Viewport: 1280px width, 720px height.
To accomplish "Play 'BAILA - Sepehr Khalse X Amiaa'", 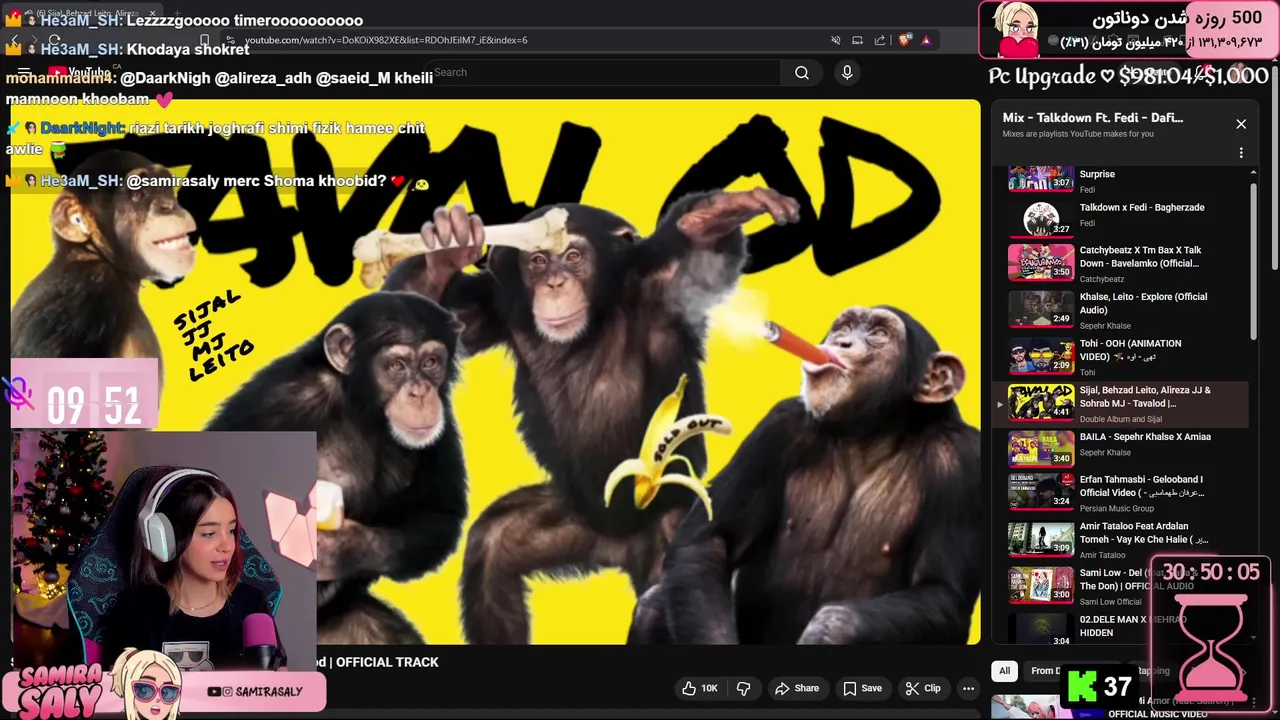I will tap(1145, 436).
